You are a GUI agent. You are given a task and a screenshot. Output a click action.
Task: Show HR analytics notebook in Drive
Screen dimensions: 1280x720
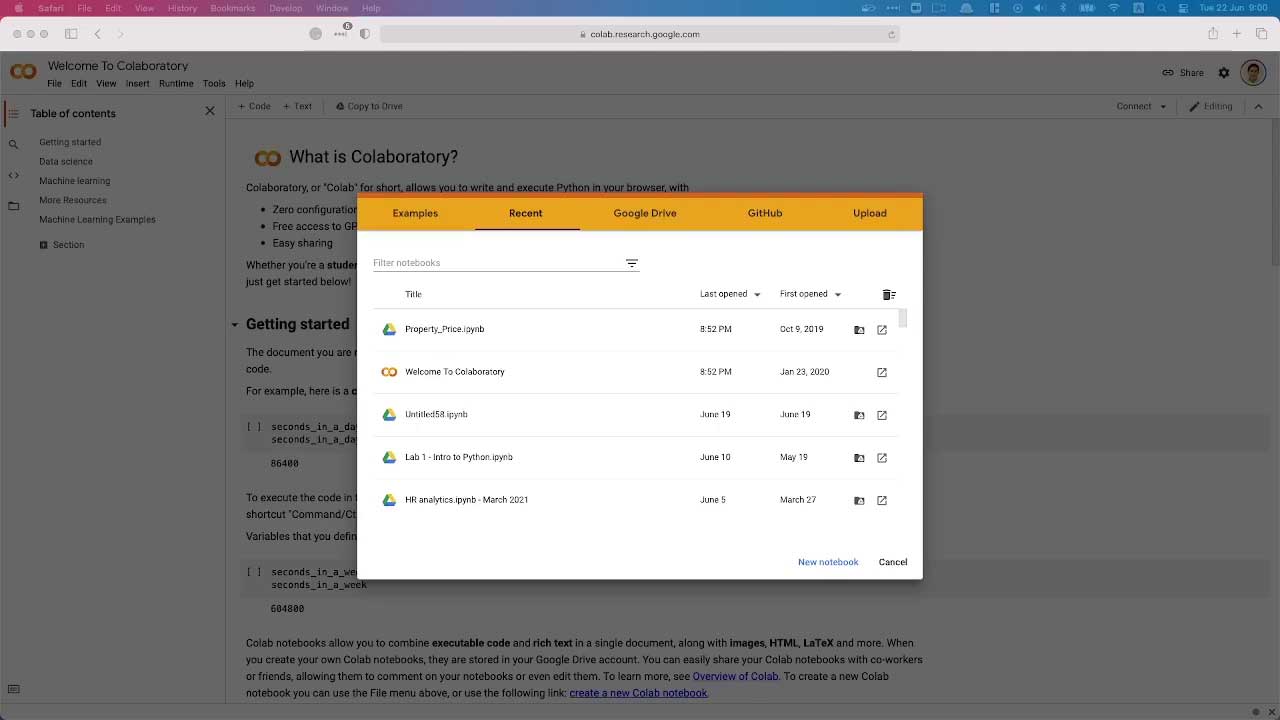(859, 500)
